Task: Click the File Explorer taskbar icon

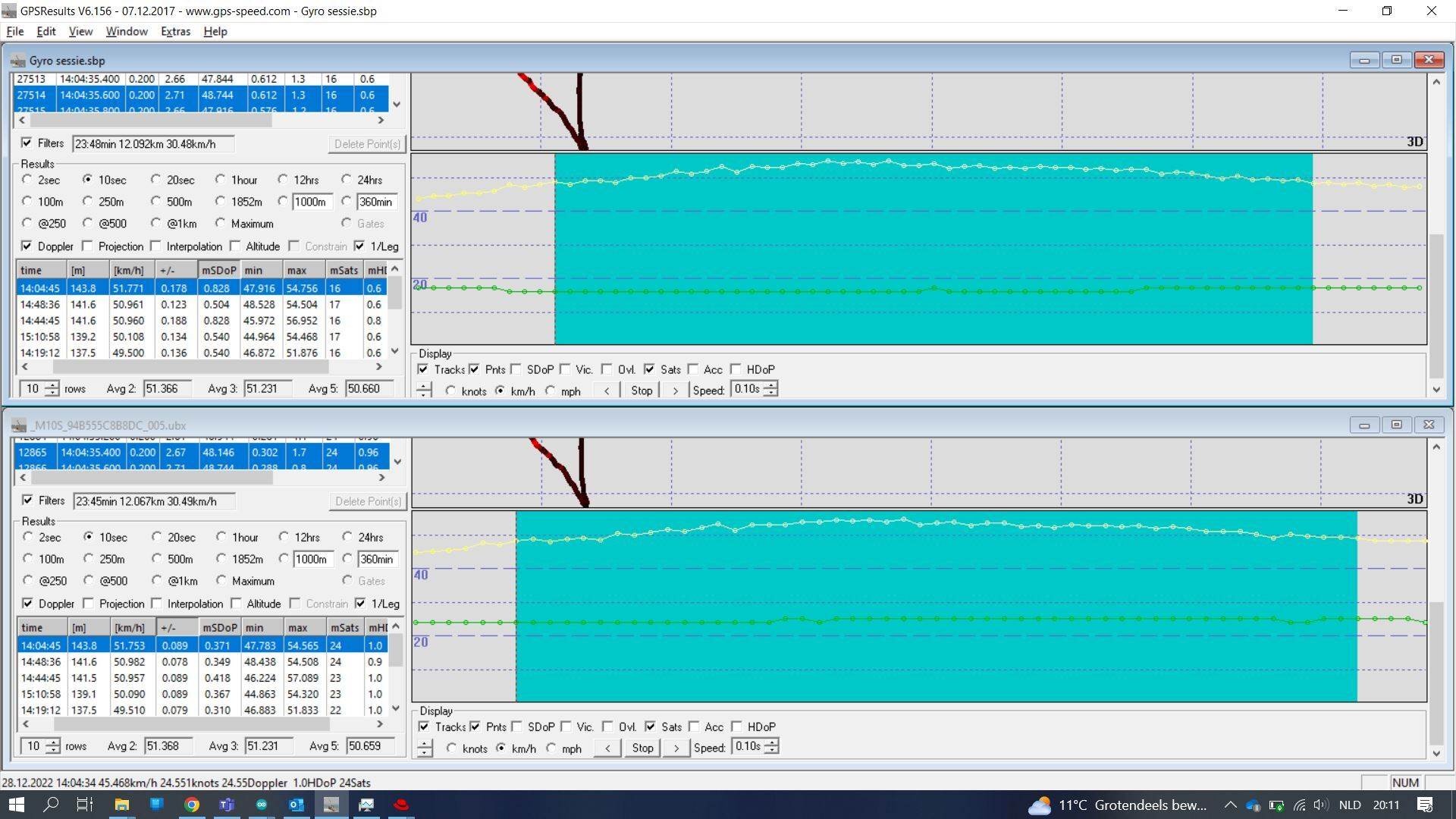Action: pyautogui.click(x=121, y=805)
